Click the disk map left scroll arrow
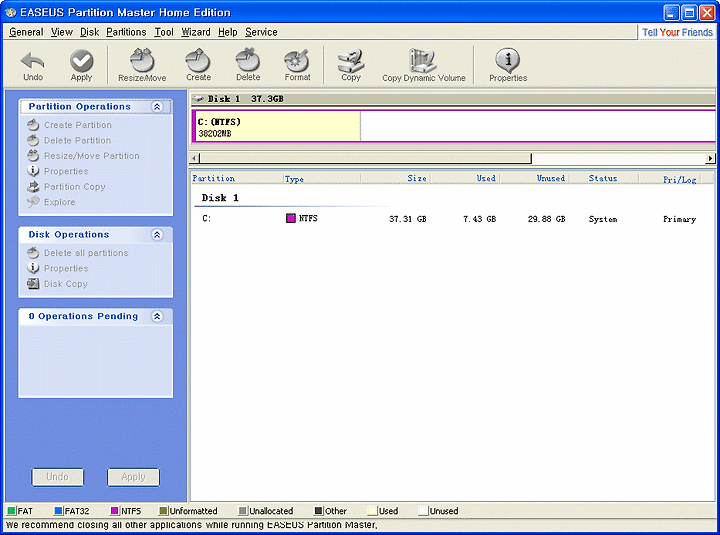The height and width of the screenshot is (535, 720). tap(195, 158)
